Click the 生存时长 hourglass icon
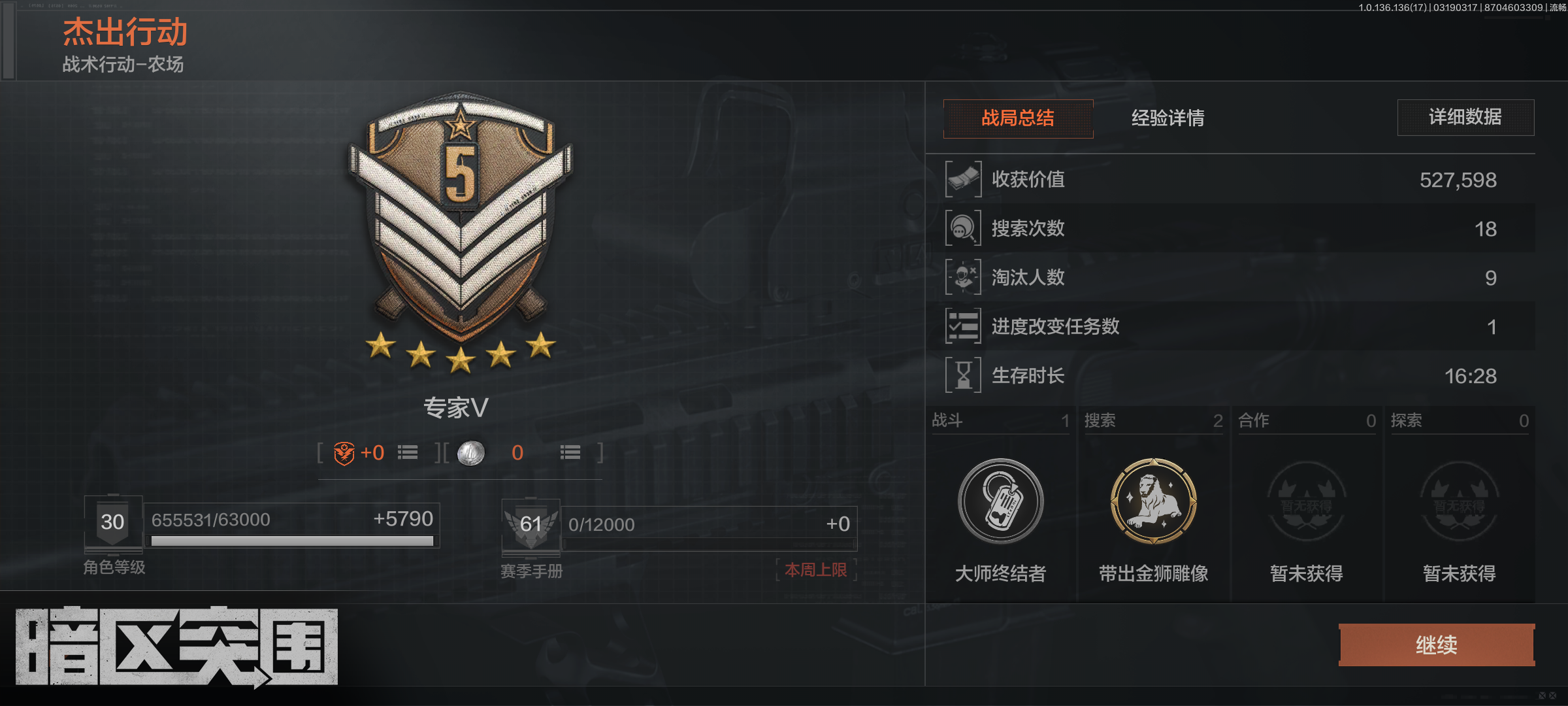1568x706 pixels. pyautogui.click(x=963, y=375)
